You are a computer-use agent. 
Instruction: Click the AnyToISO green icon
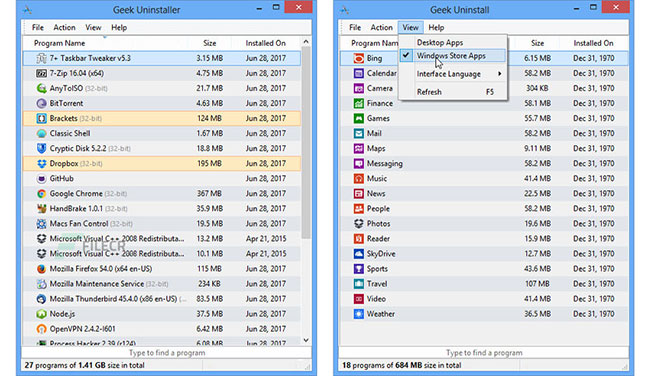[41, 88]
